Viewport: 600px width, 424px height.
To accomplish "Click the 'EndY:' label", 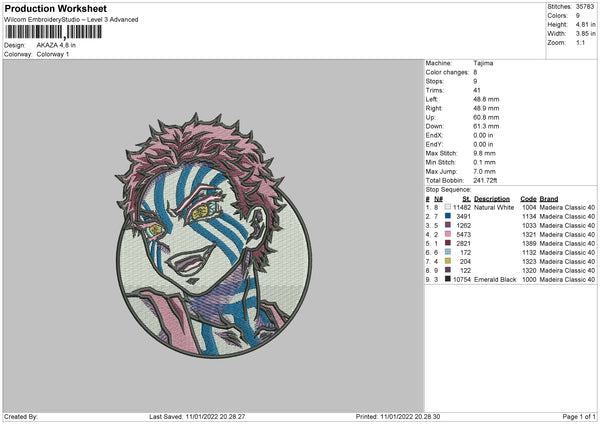I will (434, 144).
